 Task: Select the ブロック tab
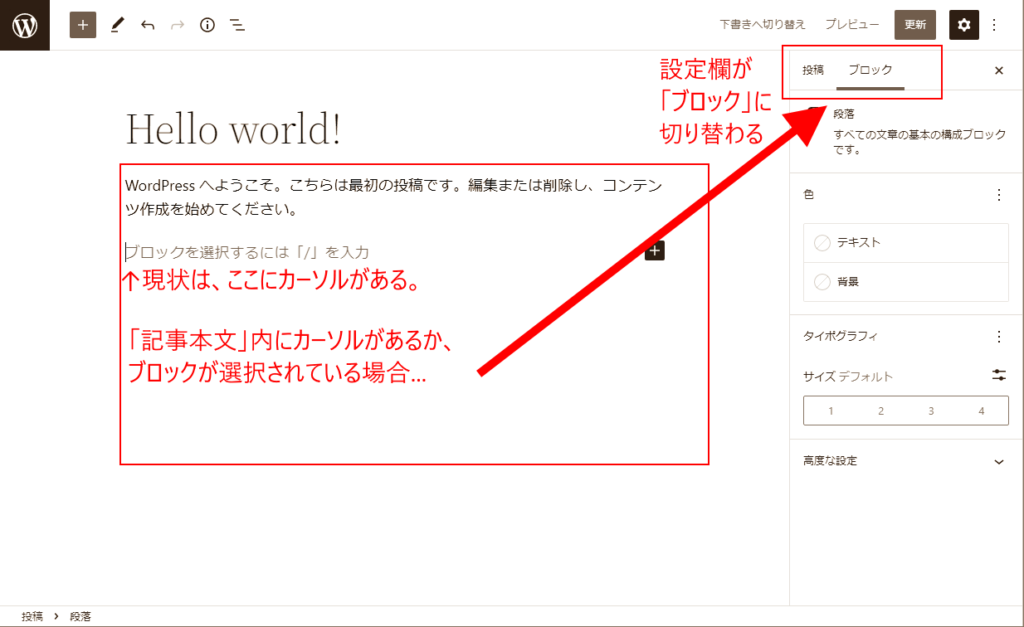[870, 70]
